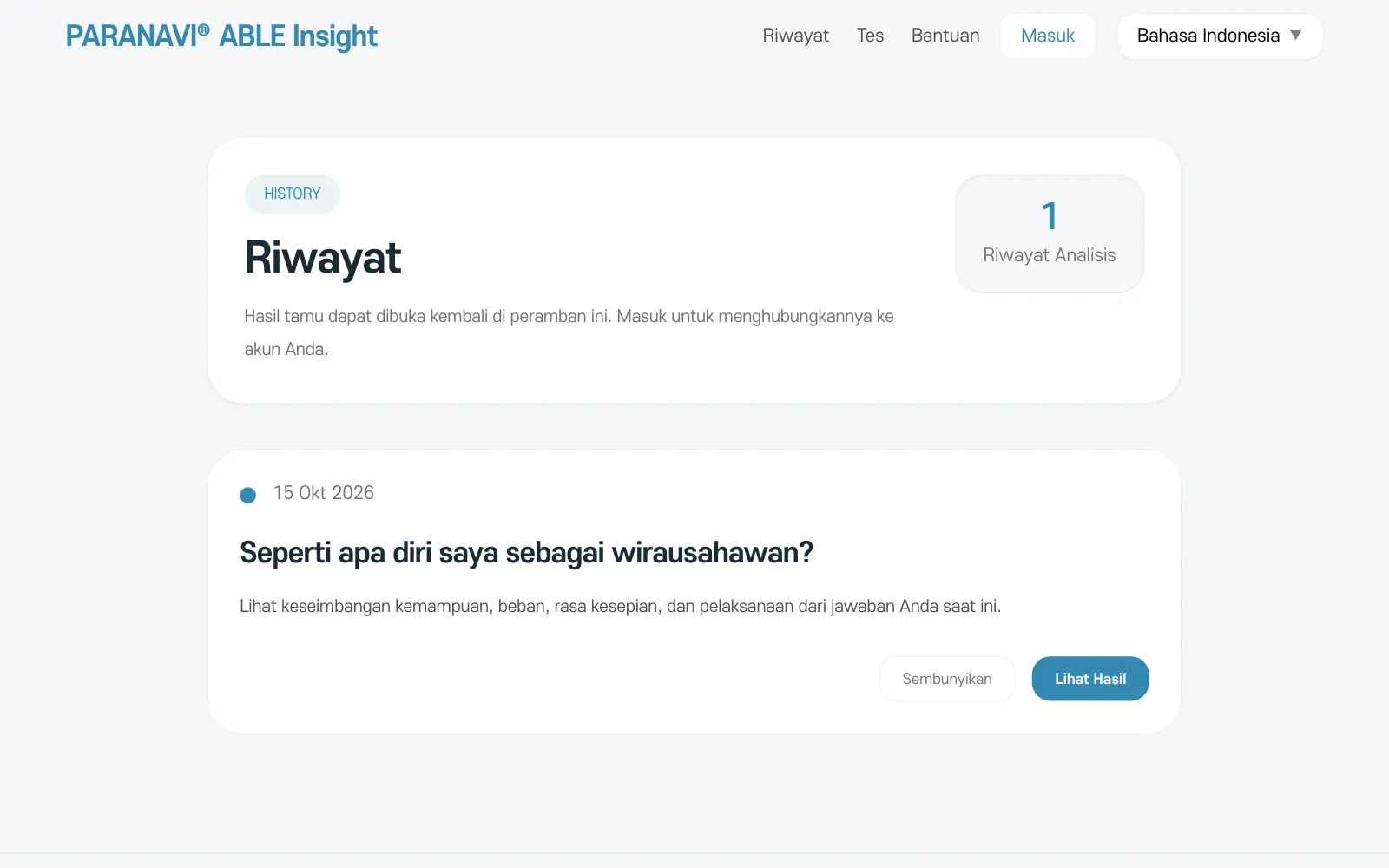Open the PARANAVI ABLE Insight home logo
The height and width of the screenshot is (868, 1389).
click(221, 36)
